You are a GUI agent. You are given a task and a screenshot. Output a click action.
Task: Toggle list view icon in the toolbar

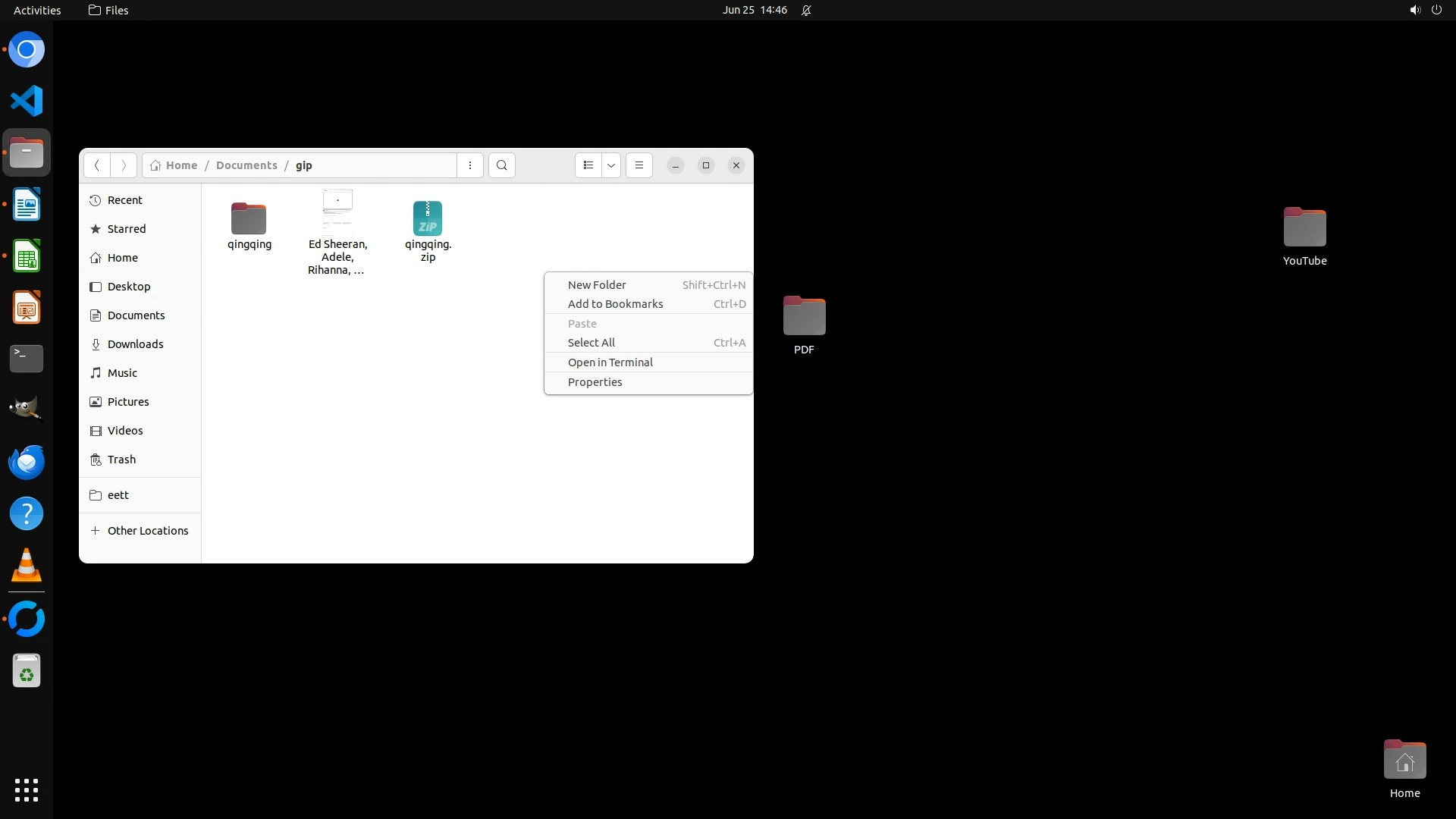tap(588, 165)
